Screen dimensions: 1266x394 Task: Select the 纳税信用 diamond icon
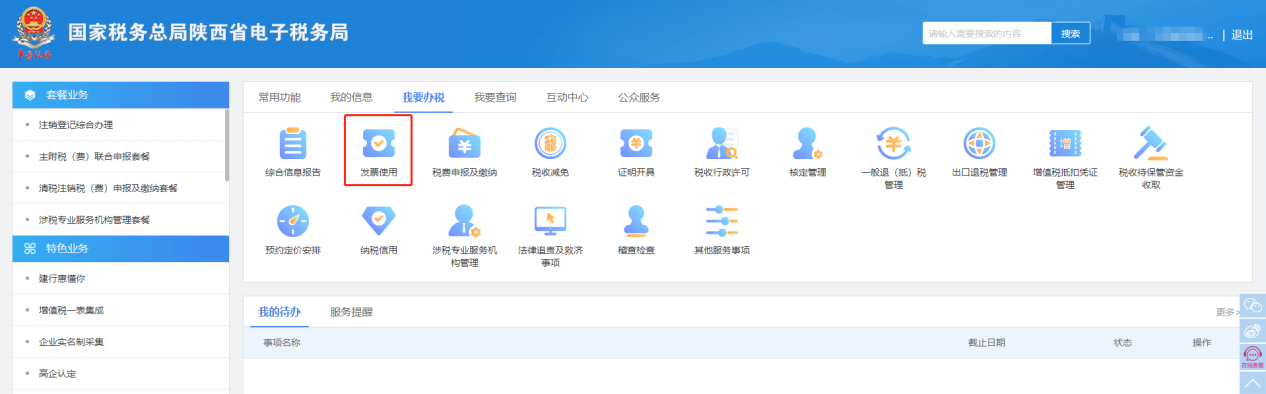pos(378,221)
